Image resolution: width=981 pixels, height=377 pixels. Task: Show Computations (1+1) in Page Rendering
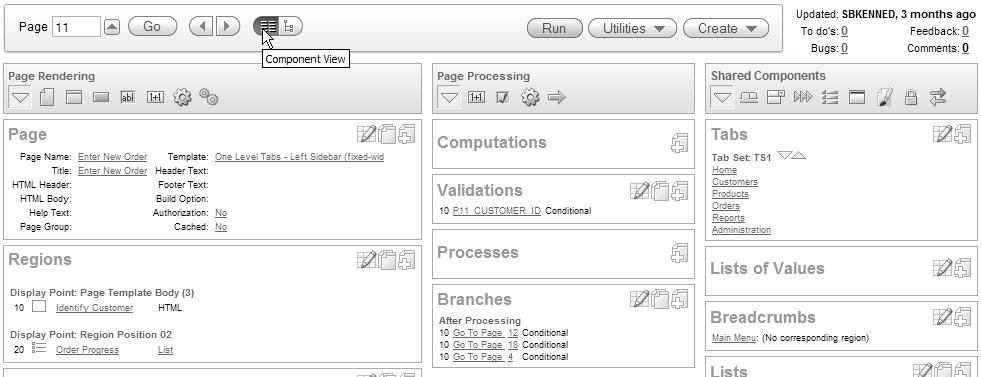(x=155, y=98)
